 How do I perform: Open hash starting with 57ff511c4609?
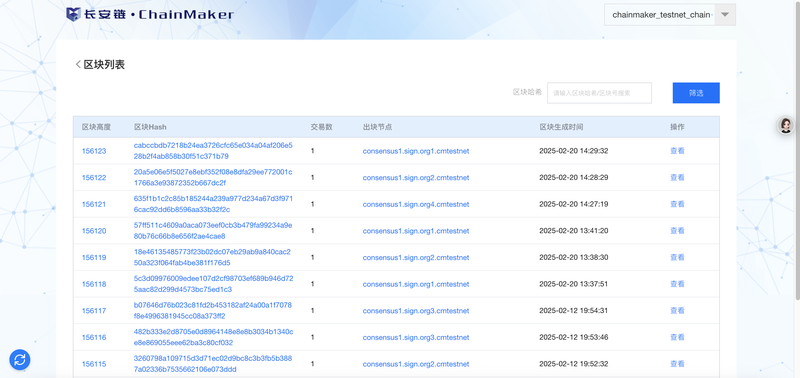pos(213,230)
